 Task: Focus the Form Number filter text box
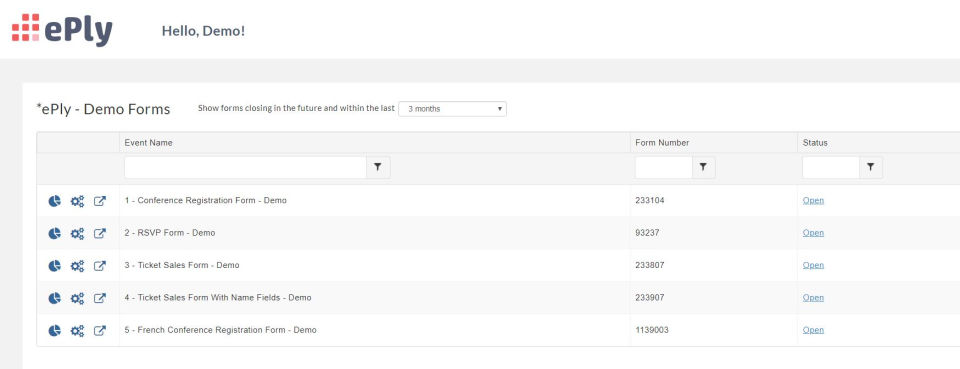[664, 167]
